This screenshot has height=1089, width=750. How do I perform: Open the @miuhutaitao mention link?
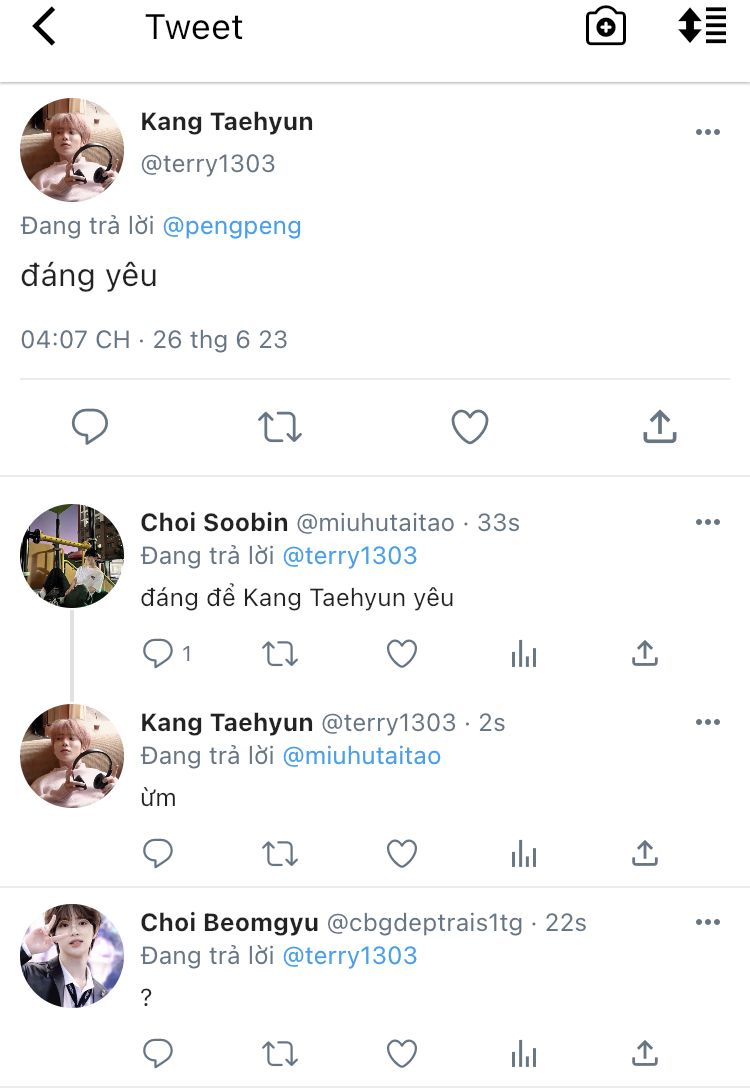click(x=361, y=756)
